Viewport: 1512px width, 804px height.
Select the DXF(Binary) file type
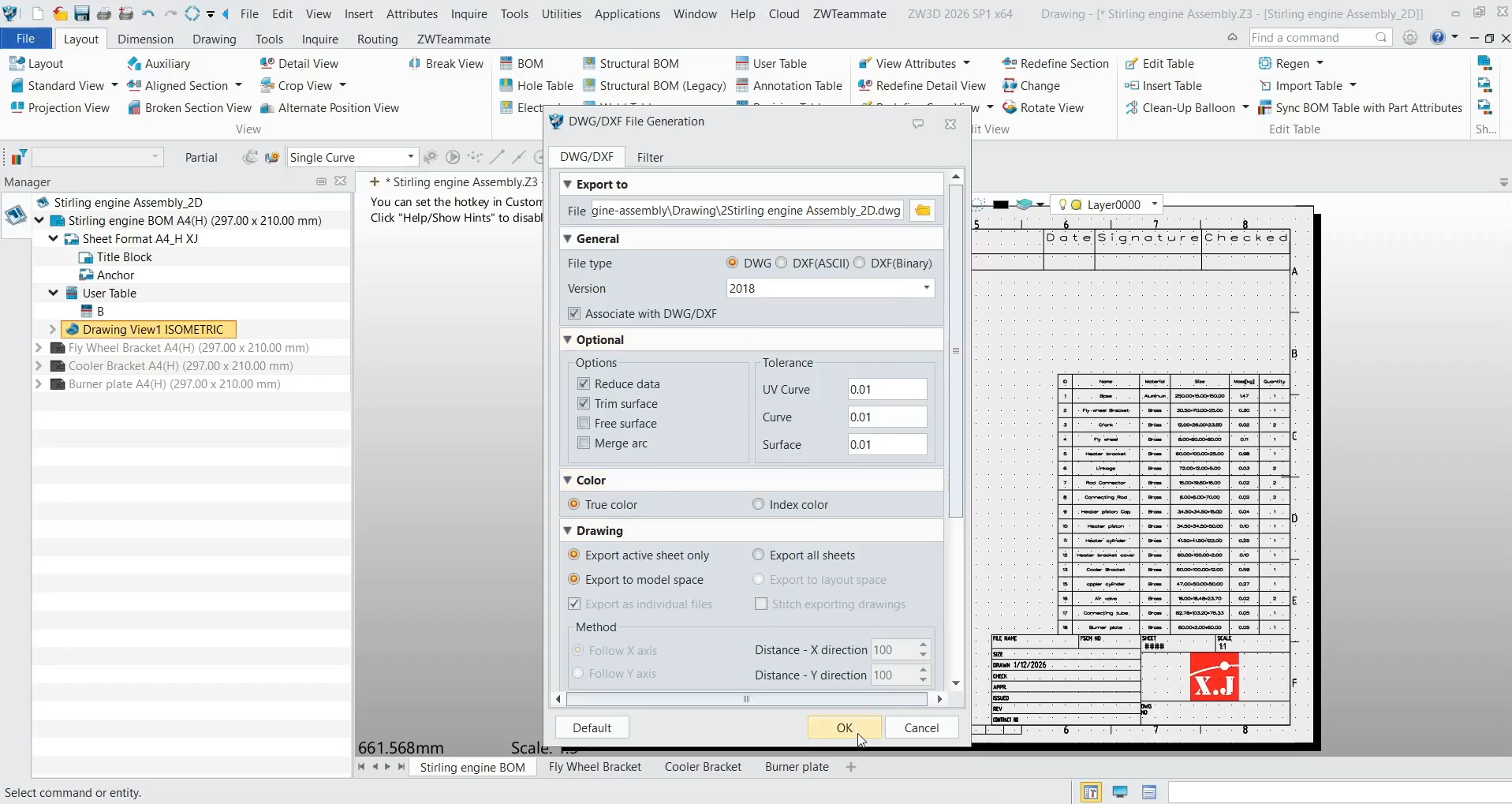(861, 263)
